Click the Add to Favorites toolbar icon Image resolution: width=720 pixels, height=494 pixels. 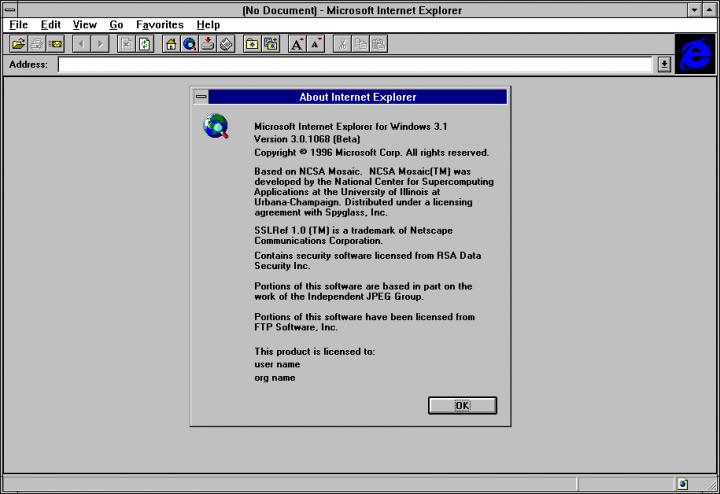270,44
